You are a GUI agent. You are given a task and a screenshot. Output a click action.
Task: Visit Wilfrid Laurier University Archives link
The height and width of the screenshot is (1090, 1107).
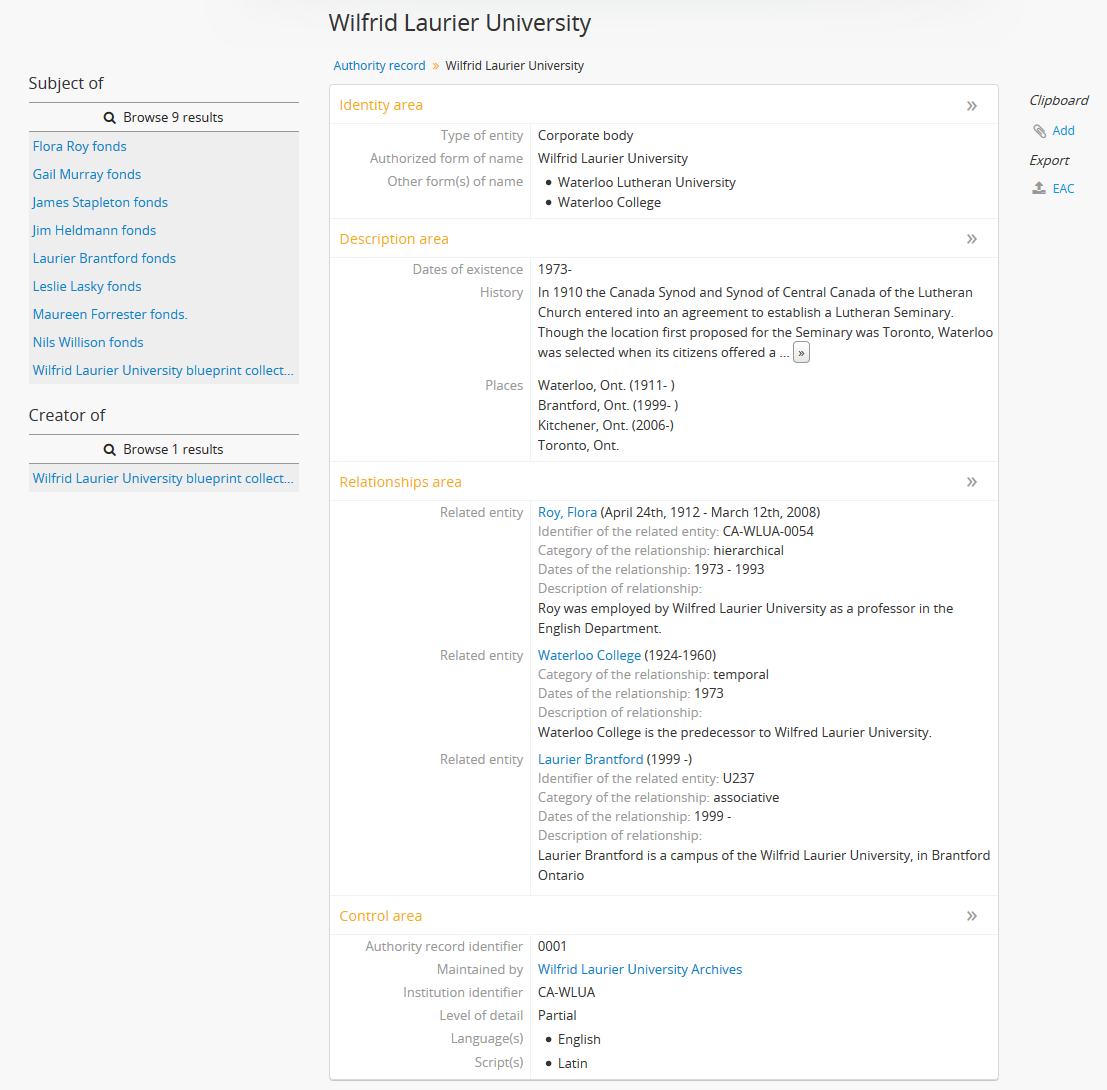coord(640,969)
